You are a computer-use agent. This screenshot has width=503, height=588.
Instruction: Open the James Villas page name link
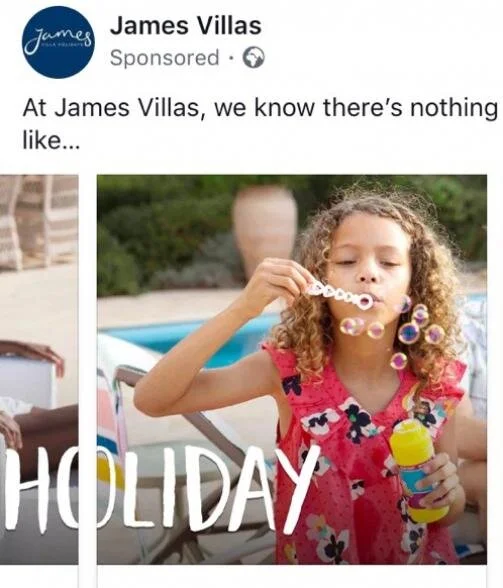186,26
